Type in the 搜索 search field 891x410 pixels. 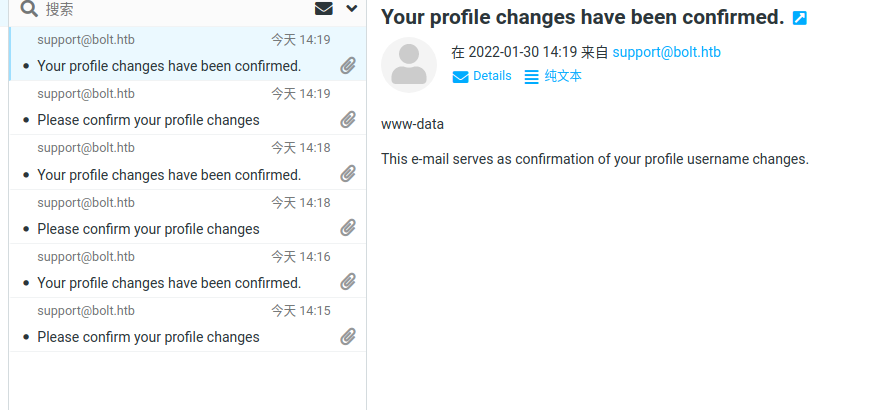pyautogui.click(x=170, y=10)
